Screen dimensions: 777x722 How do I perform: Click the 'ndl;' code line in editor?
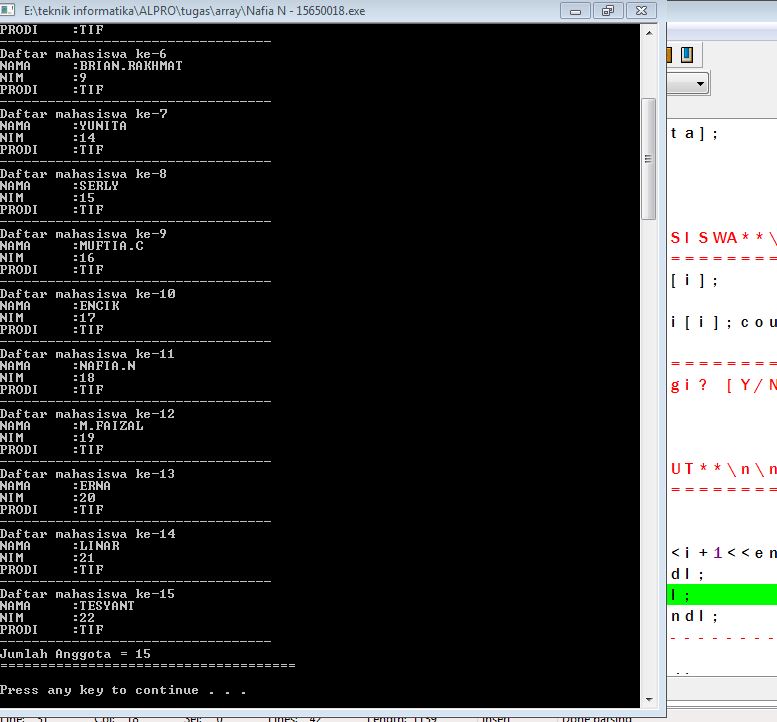coord(694,616)
